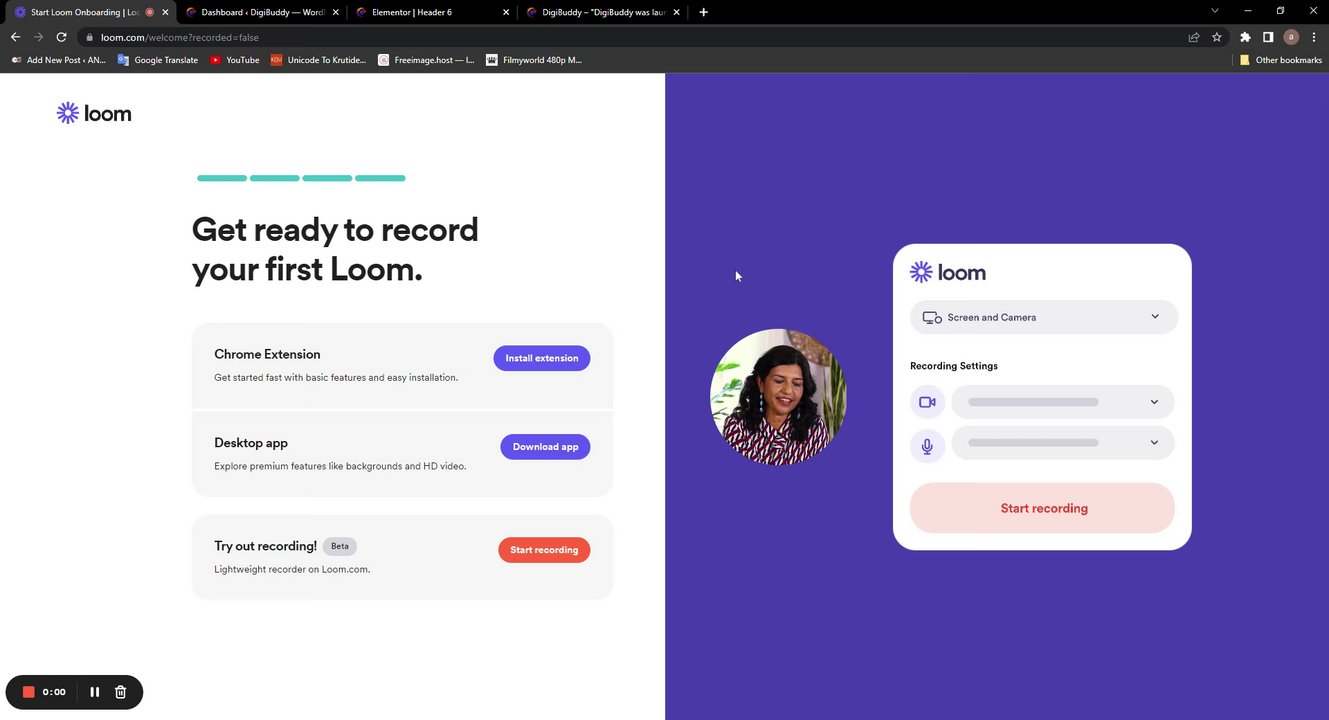The height and width of the screenshot is (720, 1329).
Task: Open the Chrome extensions puzzle icon
Action: point(1245,37)
